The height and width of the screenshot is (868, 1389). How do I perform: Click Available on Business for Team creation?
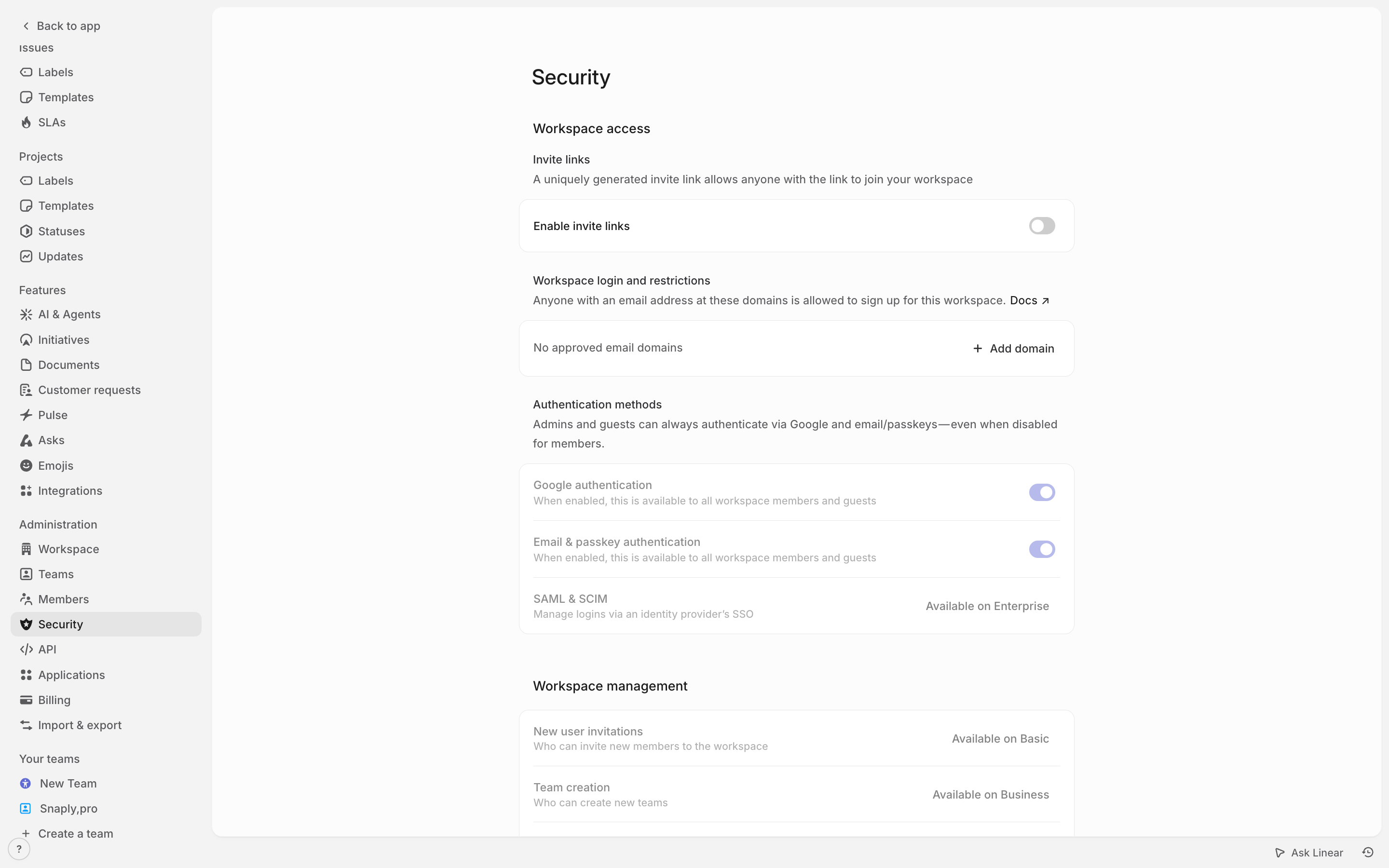(991, 795)
